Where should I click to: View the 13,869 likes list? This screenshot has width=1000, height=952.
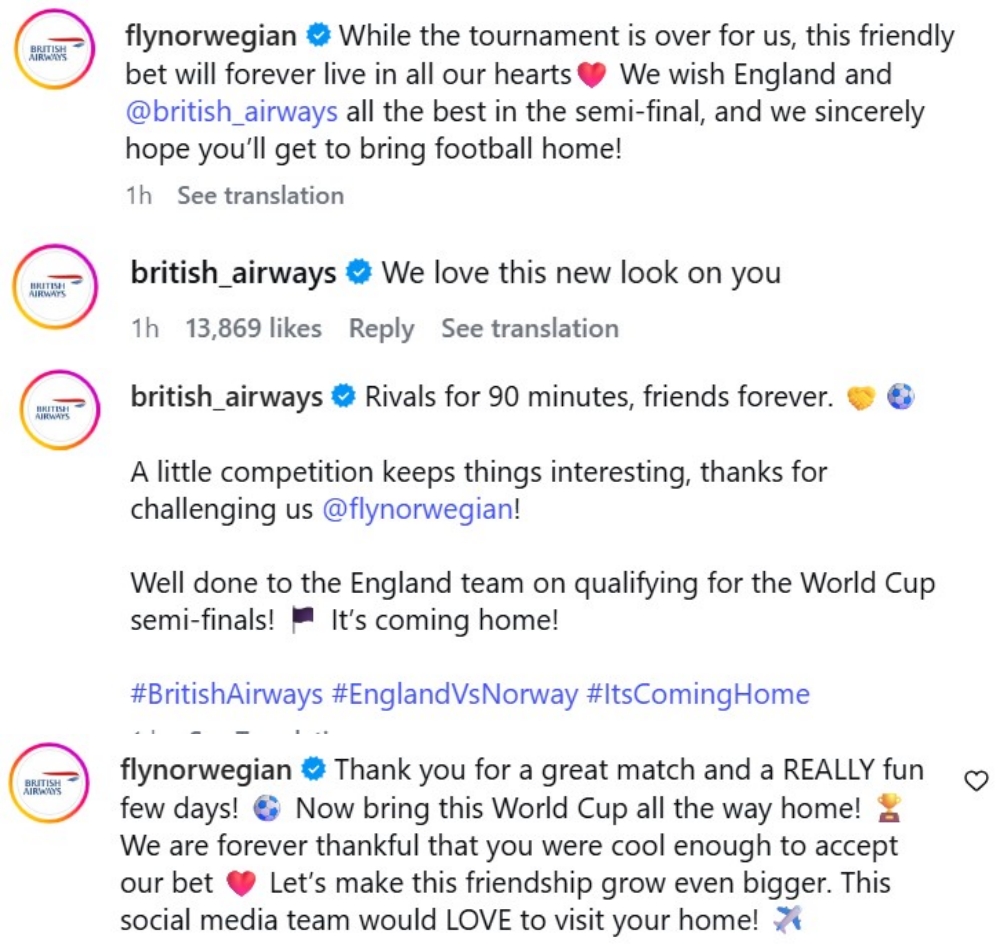(253, 328)
